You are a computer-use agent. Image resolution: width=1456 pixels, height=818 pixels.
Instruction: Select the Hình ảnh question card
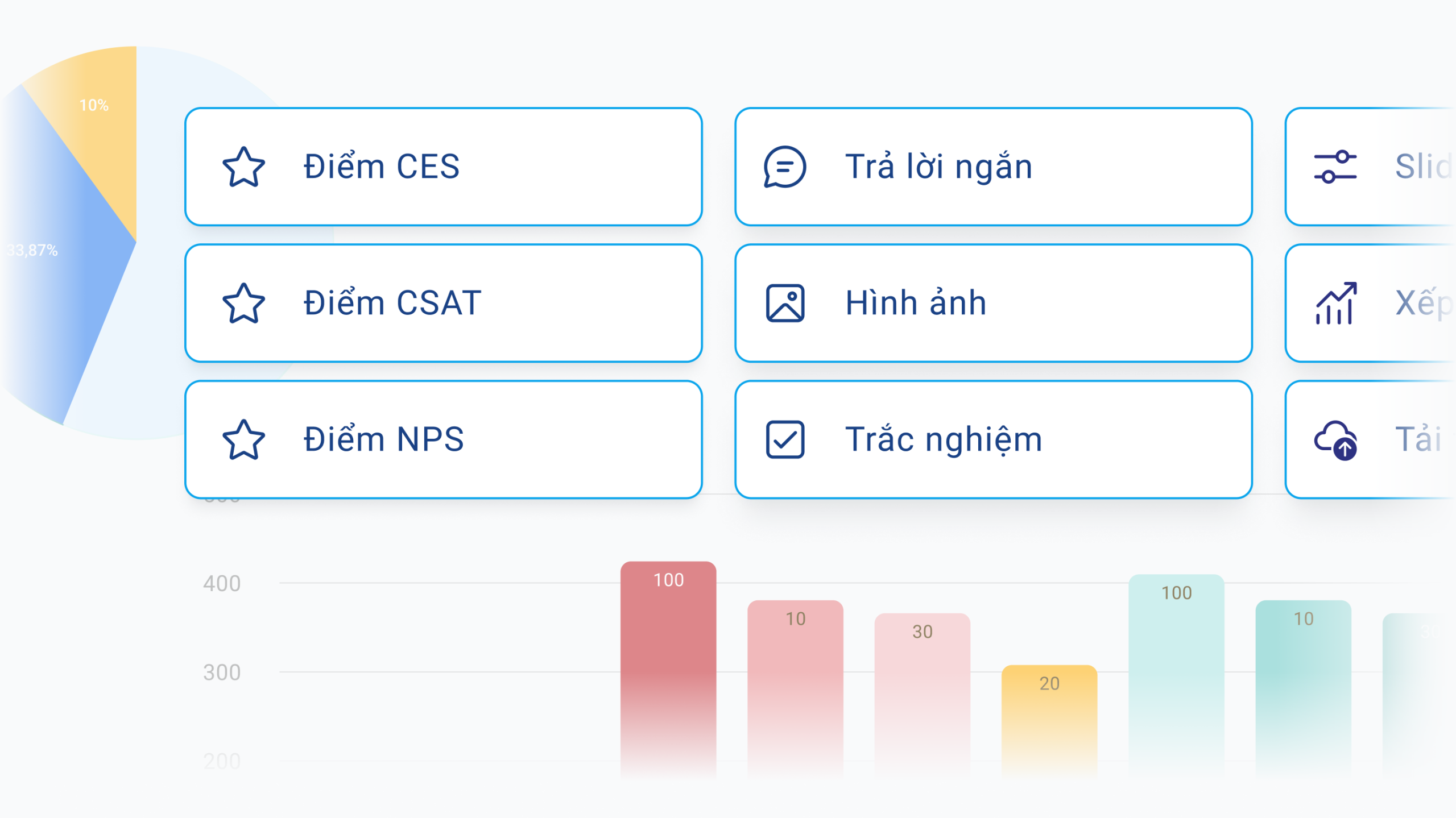coord(993,304)
